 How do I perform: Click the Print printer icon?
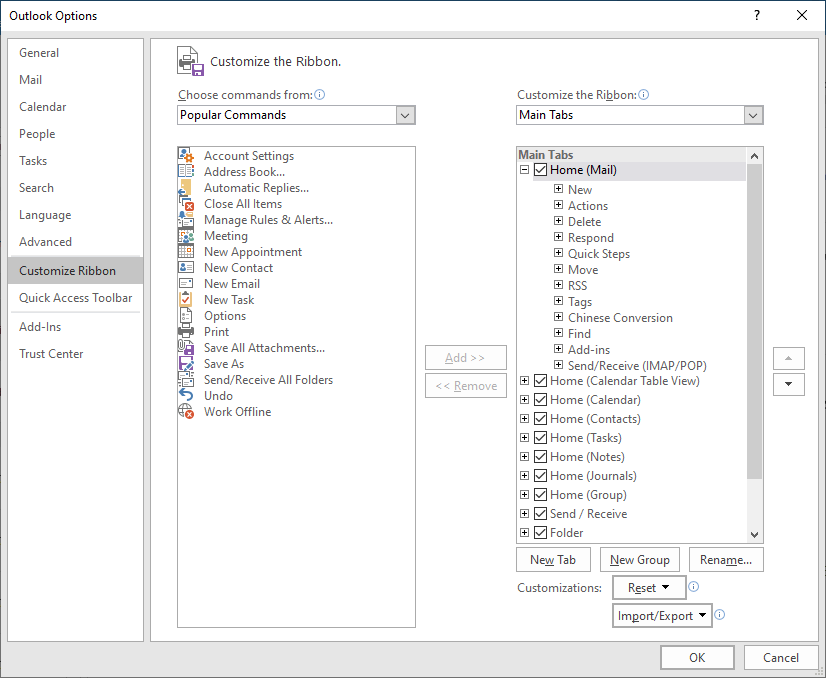click(x=185, y=331)
